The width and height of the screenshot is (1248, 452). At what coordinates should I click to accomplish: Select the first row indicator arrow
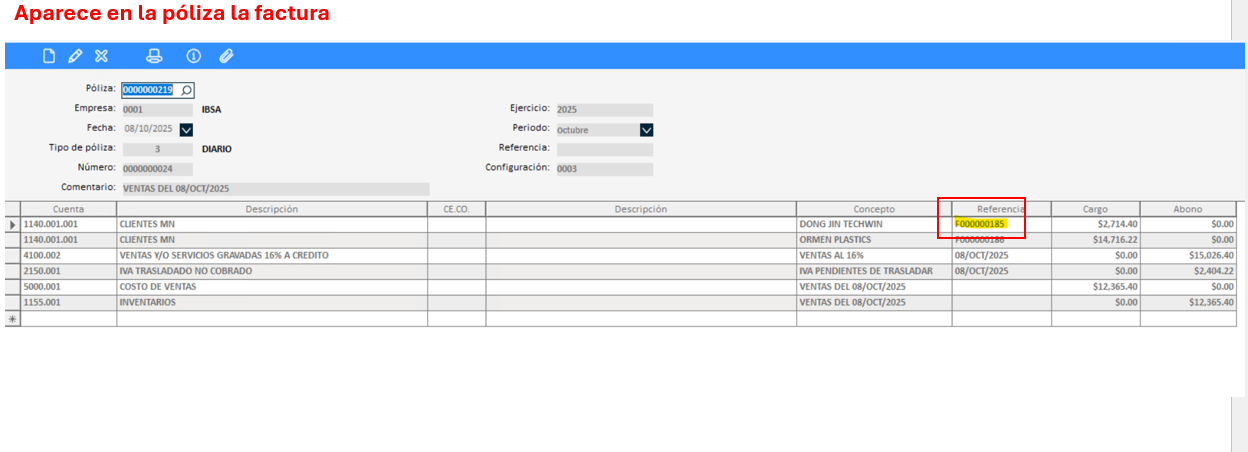point(12,225)
